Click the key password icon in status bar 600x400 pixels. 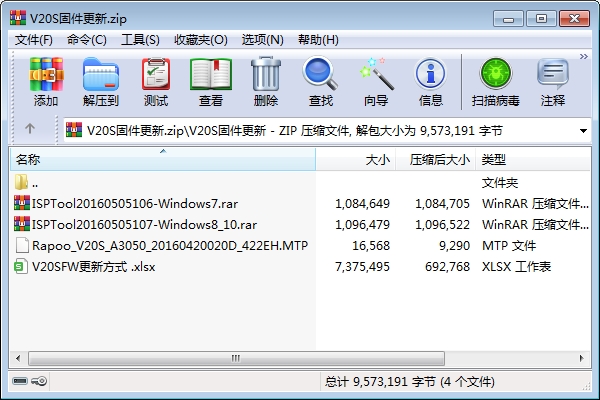click(39, 381)
